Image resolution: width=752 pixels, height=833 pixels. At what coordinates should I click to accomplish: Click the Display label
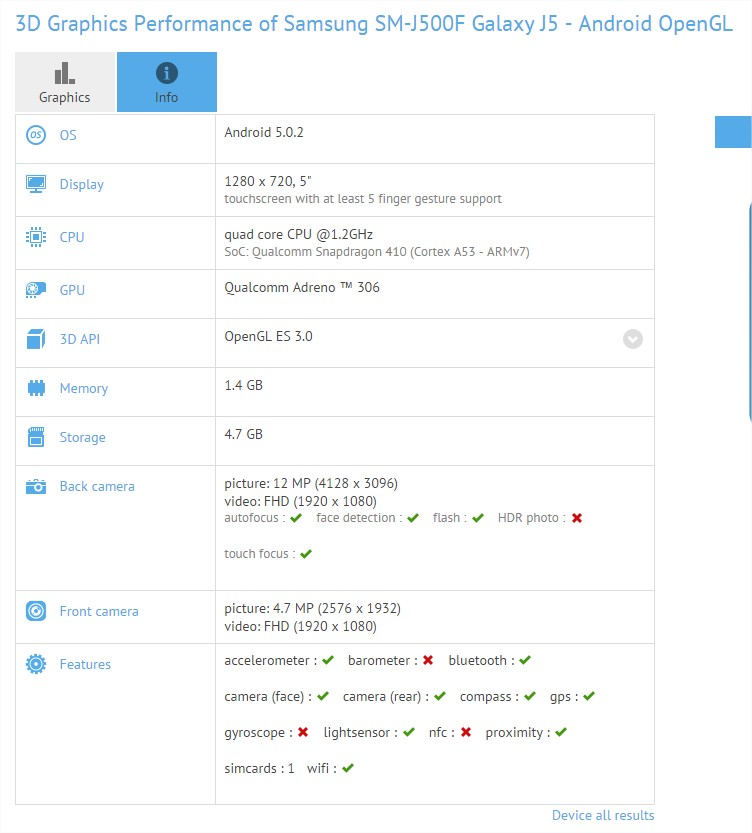pos(82,184)
